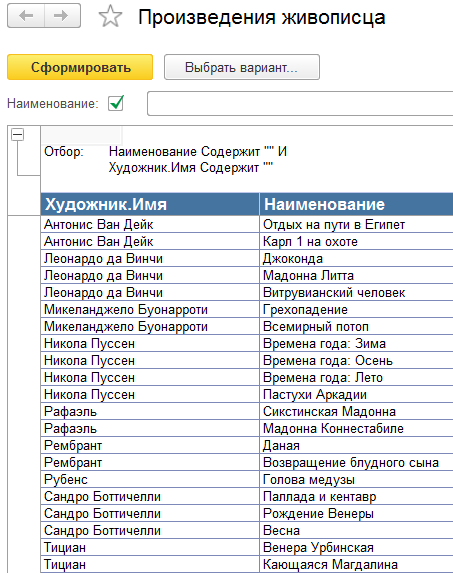Select cell Времена года: Осень
The width and height of the screenshot is (453, 573).
click(356, 360)
